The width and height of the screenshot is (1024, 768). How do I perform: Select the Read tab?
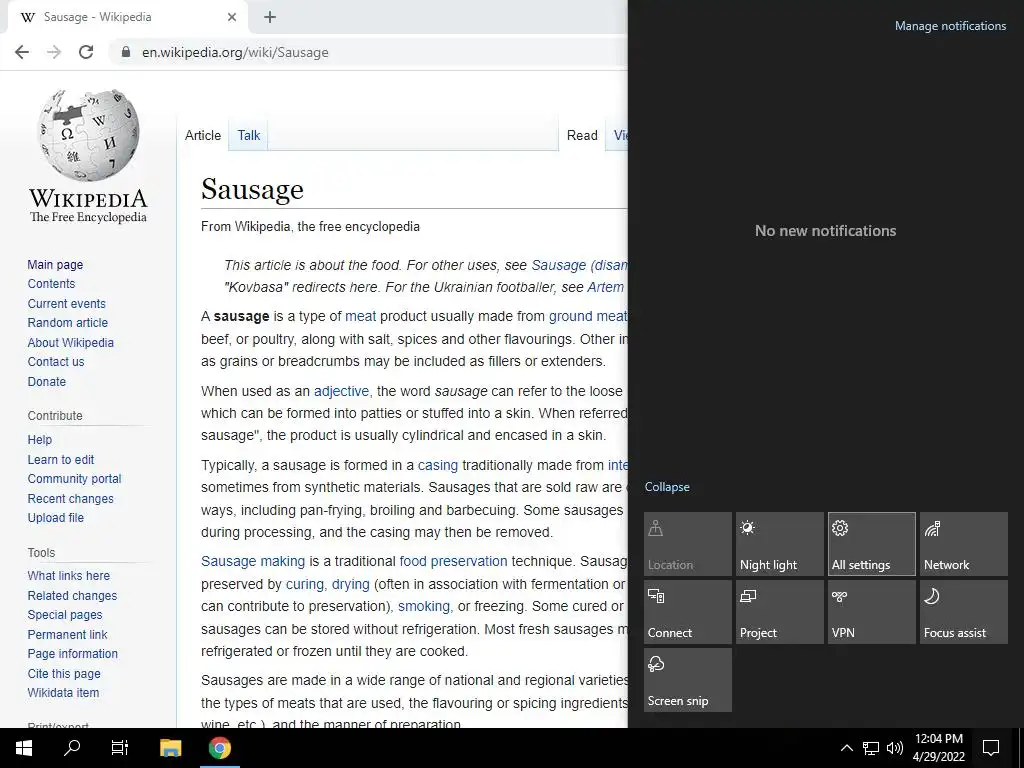click(582, 135)
